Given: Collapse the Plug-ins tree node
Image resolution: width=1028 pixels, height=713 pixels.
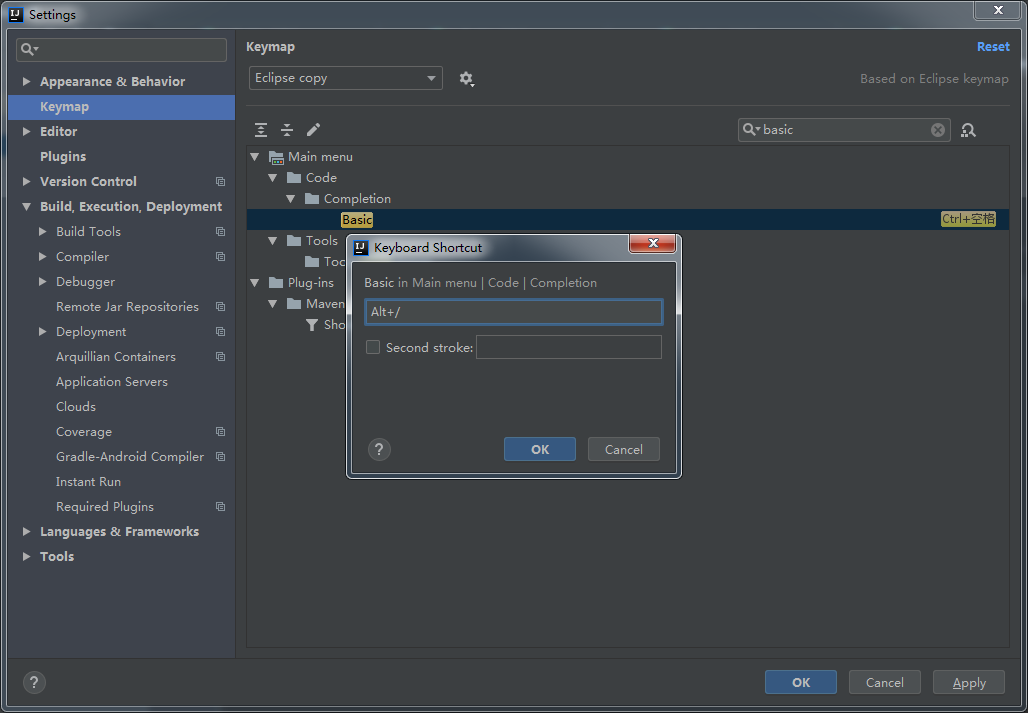Looking at the screenshot, I should click(x=255, y=283).
